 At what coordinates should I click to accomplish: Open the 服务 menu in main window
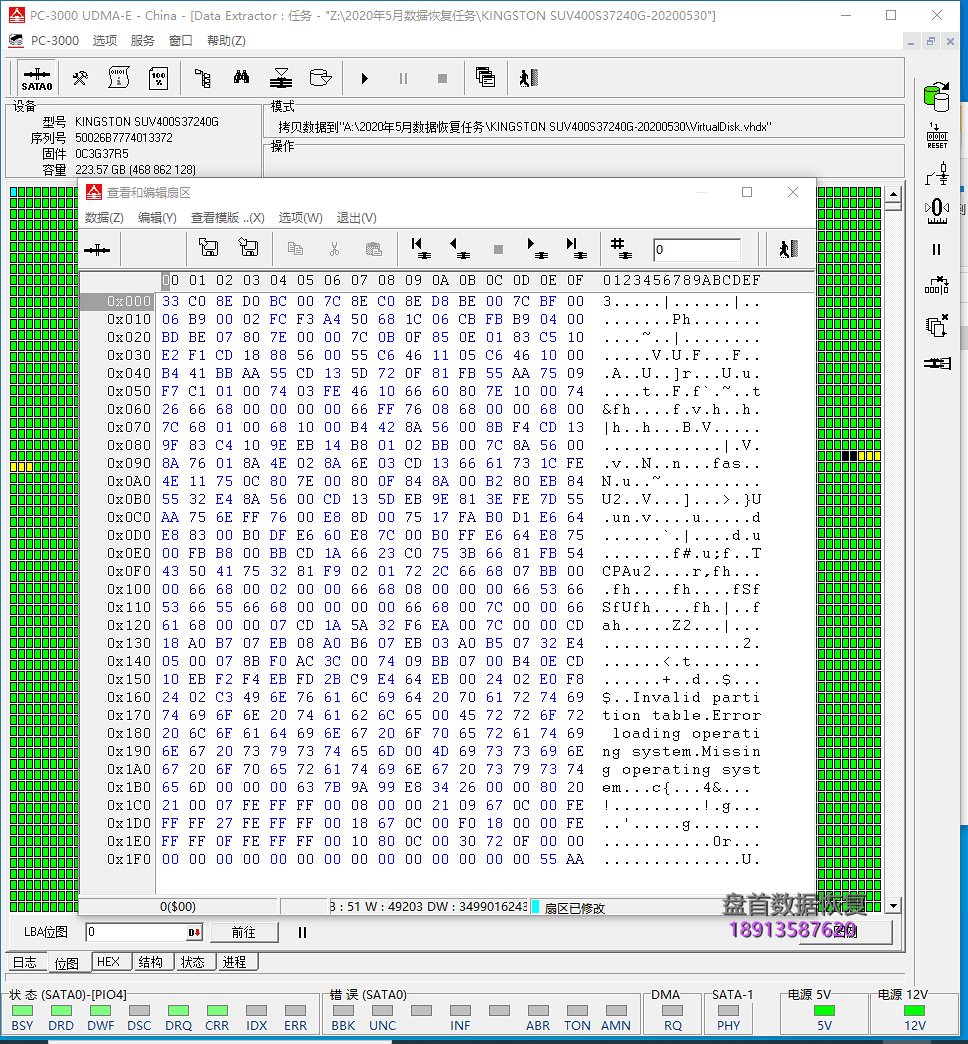pyautogui.click(x=142, y=41)
